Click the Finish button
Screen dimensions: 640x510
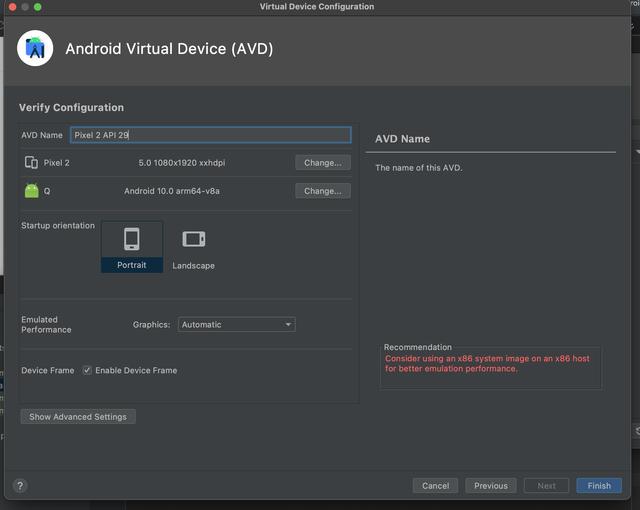(599, 486)
